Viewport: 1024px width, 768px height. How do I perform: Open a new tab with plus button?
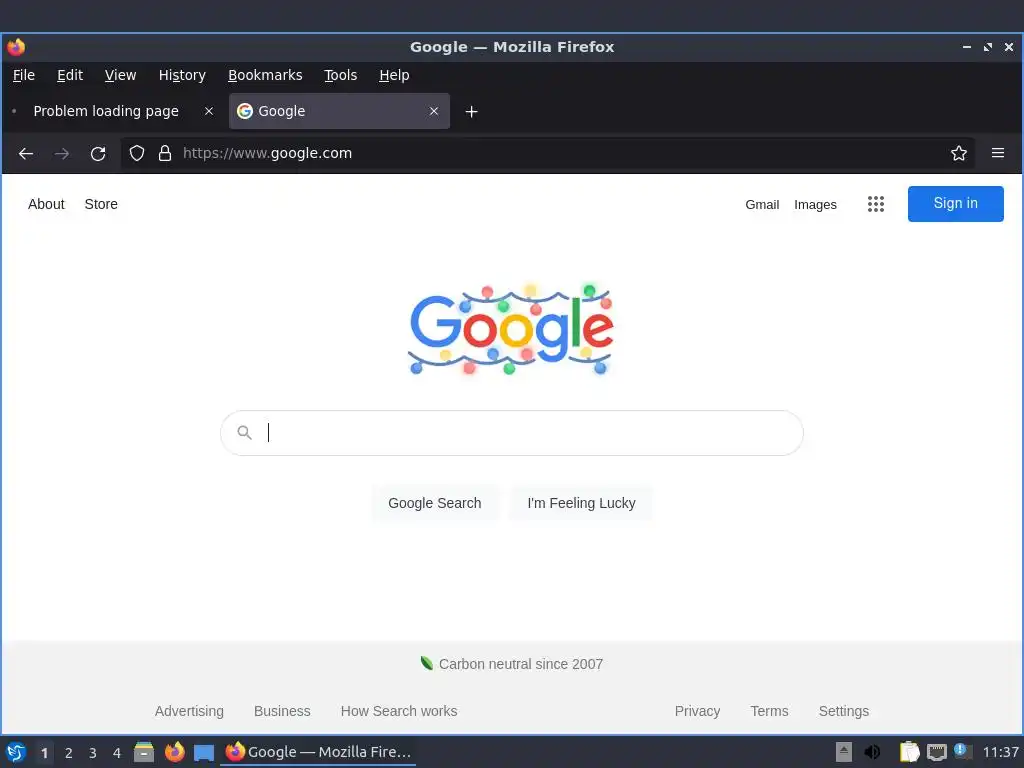click(x=472, y=112)
